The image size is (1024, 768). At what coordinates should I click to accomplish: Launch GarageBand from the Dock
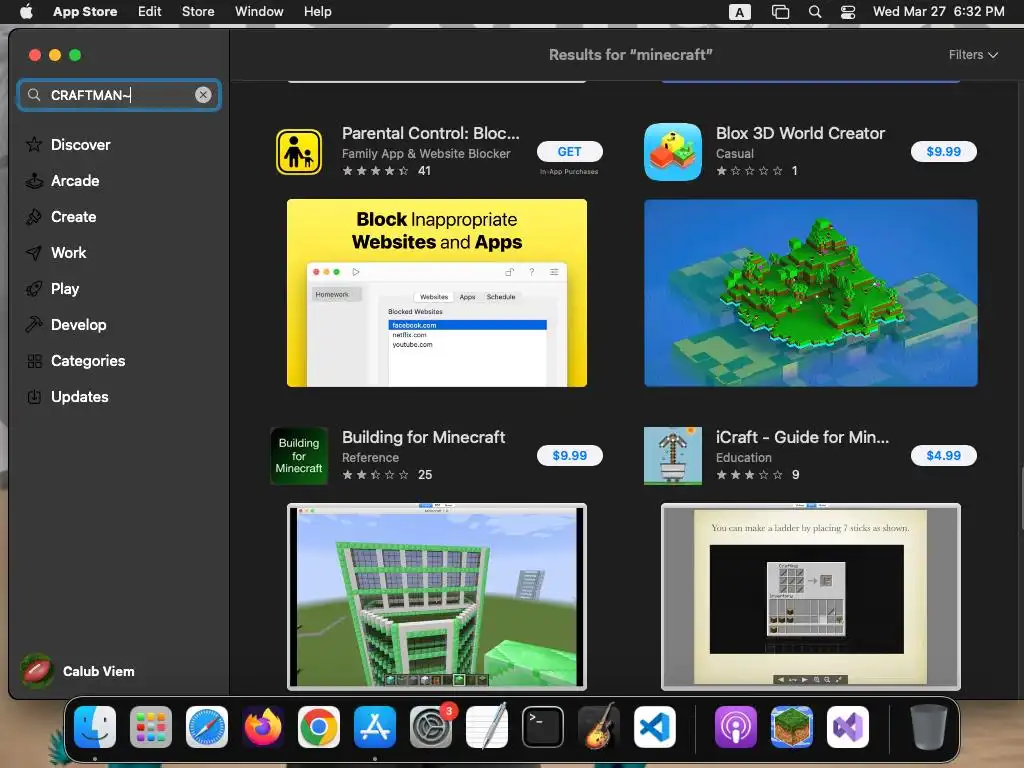click(x=599, y=726)
